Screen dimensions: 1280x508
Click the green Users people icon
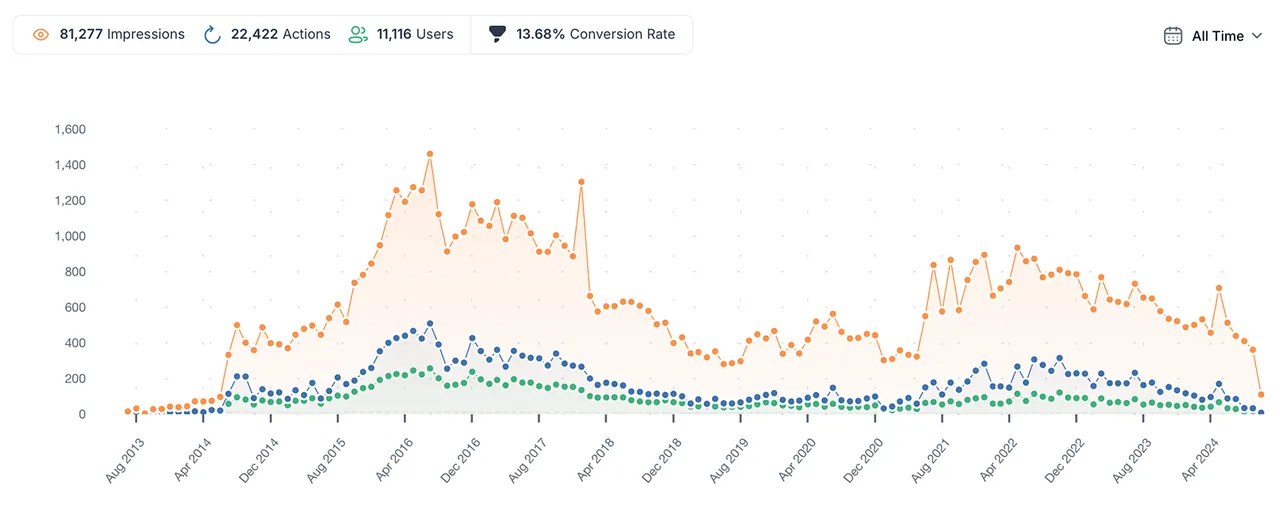[x=358, y=34]
